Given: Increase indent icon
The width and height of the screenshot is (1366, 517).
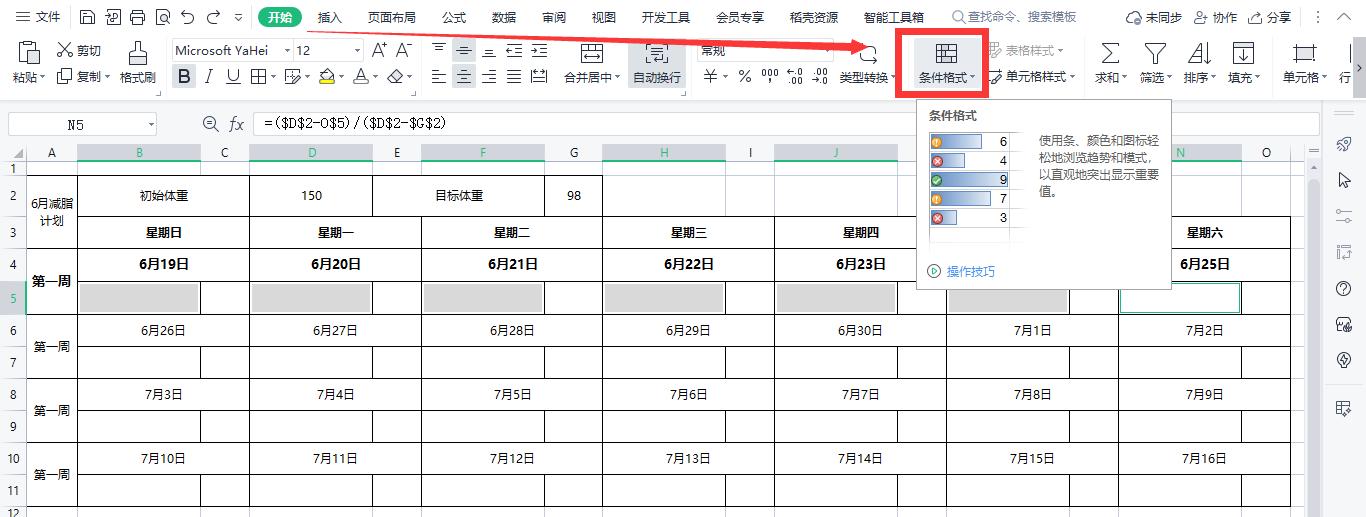Looking at the screenshot, I should [x=539, y=50].
